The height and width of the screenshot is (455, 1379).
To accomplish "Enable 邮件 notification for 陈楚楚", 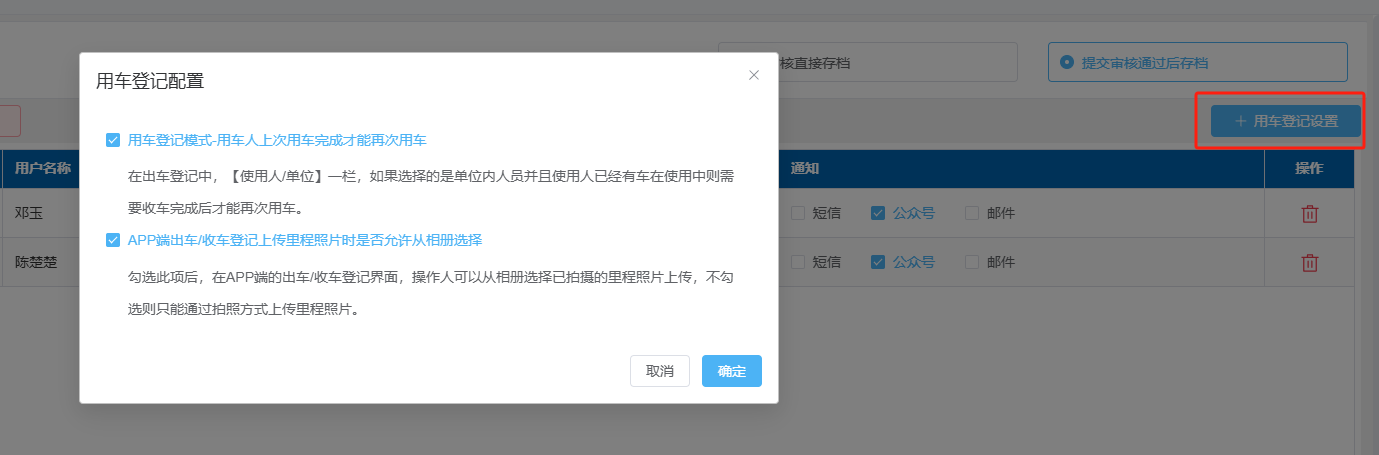I will tap(972, 262).
